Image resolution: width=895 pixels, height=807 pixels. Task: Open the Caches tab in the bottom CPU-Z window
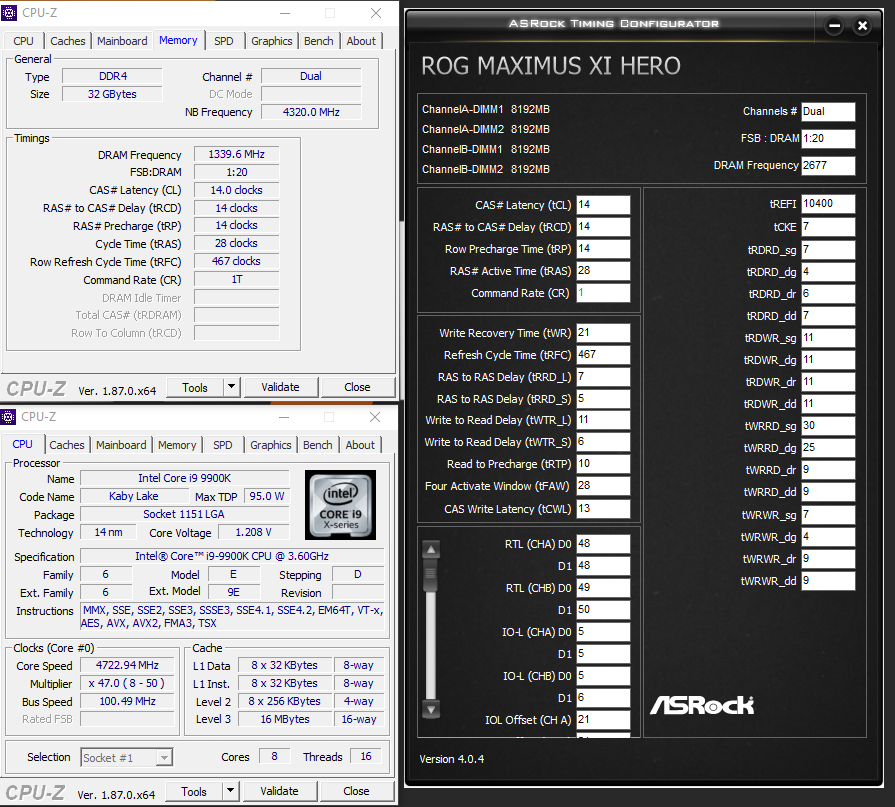pos(67,445)
